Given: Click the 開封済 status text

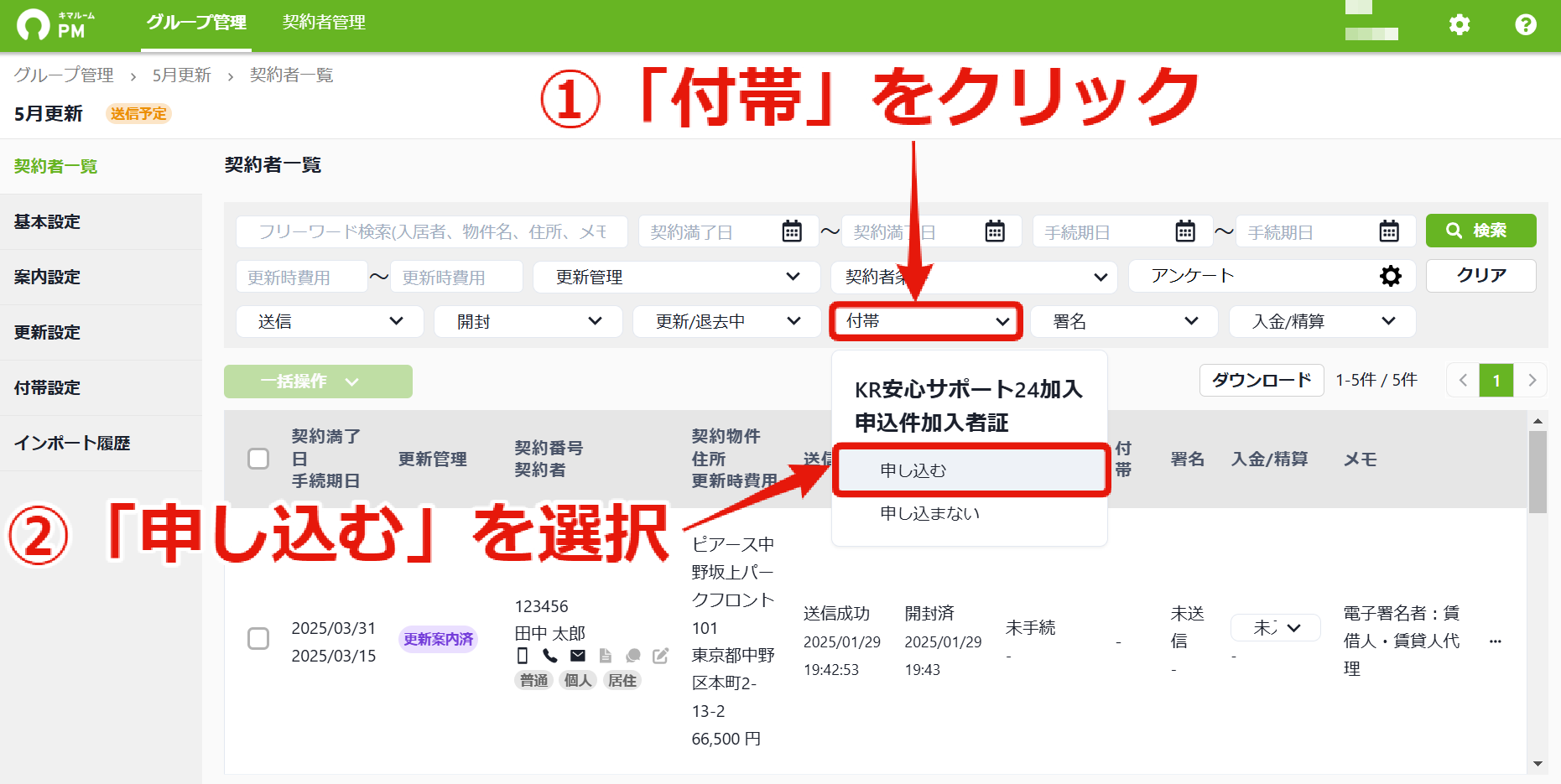Looking at the screenshot, I should tap(929, 614).
